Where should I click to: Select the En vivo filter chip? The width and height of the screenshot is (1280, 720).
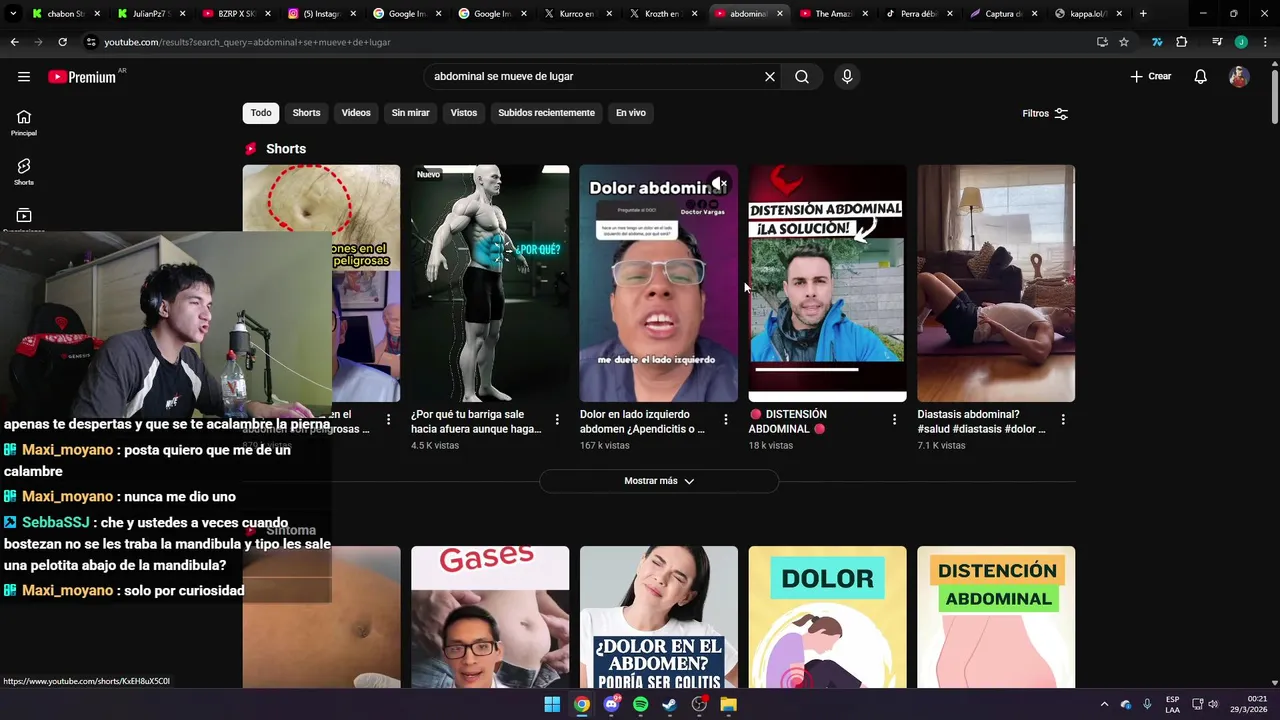(630, 113)
